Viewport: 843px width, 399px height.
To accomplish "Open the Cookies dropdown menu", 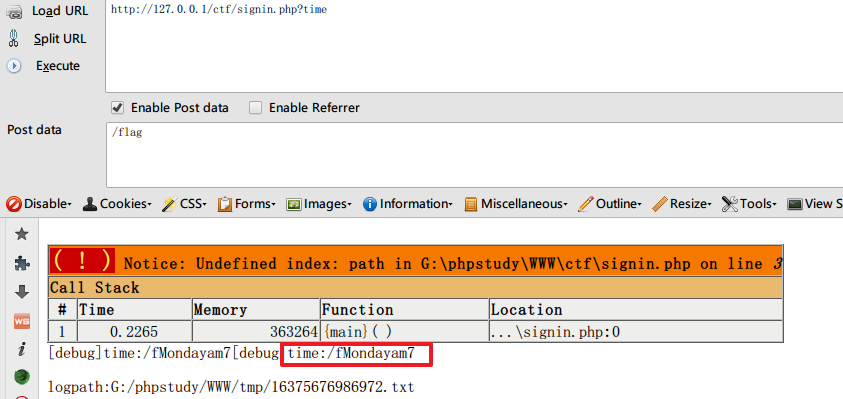I will click(x=117, y=204).
